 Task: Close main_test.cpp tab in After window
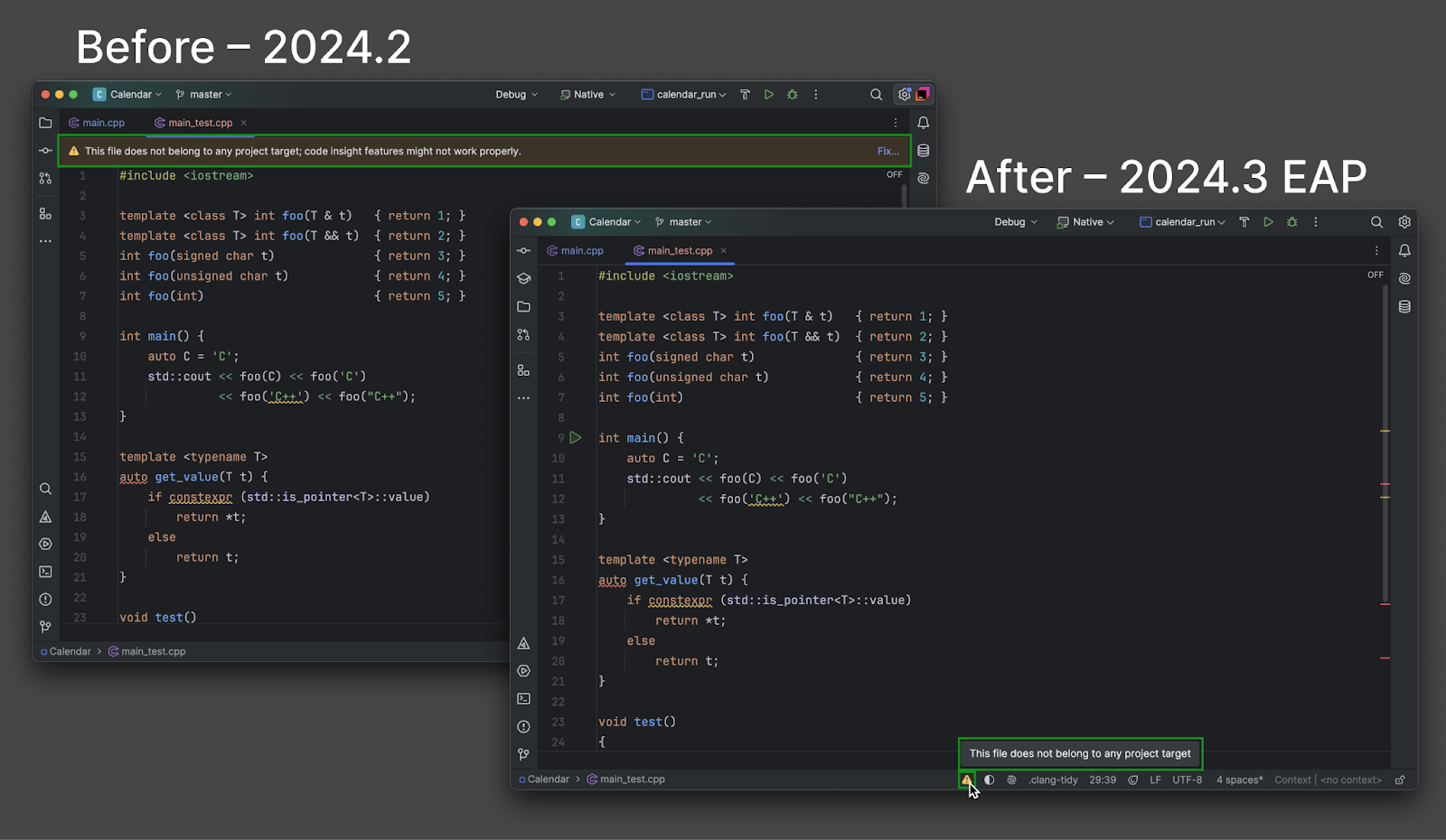click(x=724, y=250)
